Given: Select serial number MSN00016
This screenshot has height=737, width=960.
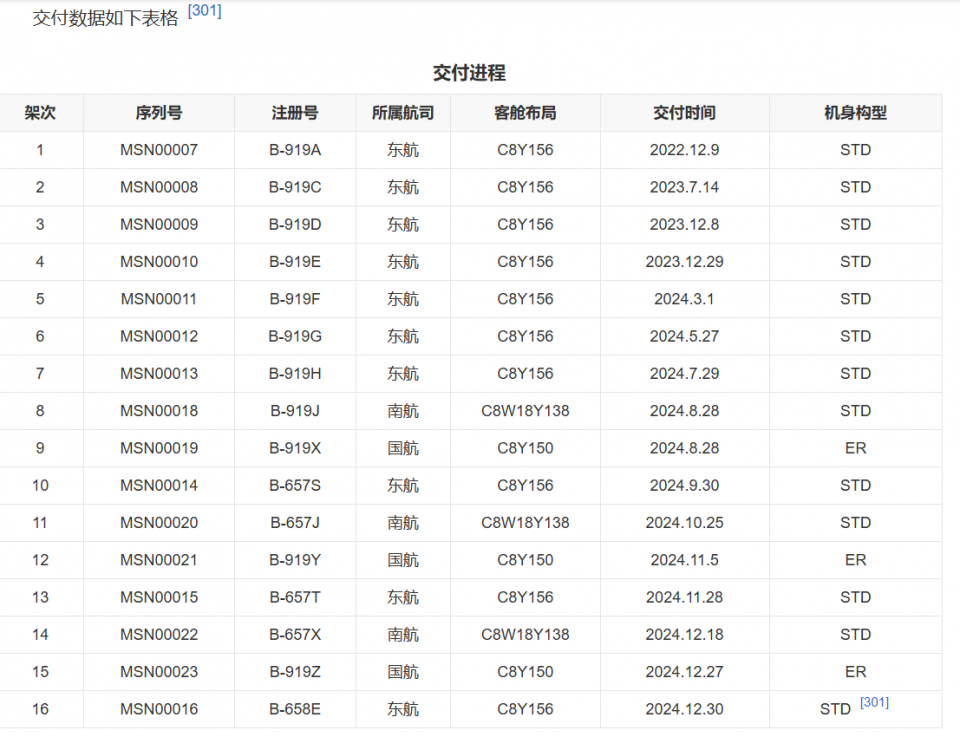Looking at the screenshot, I should [159, 710].
